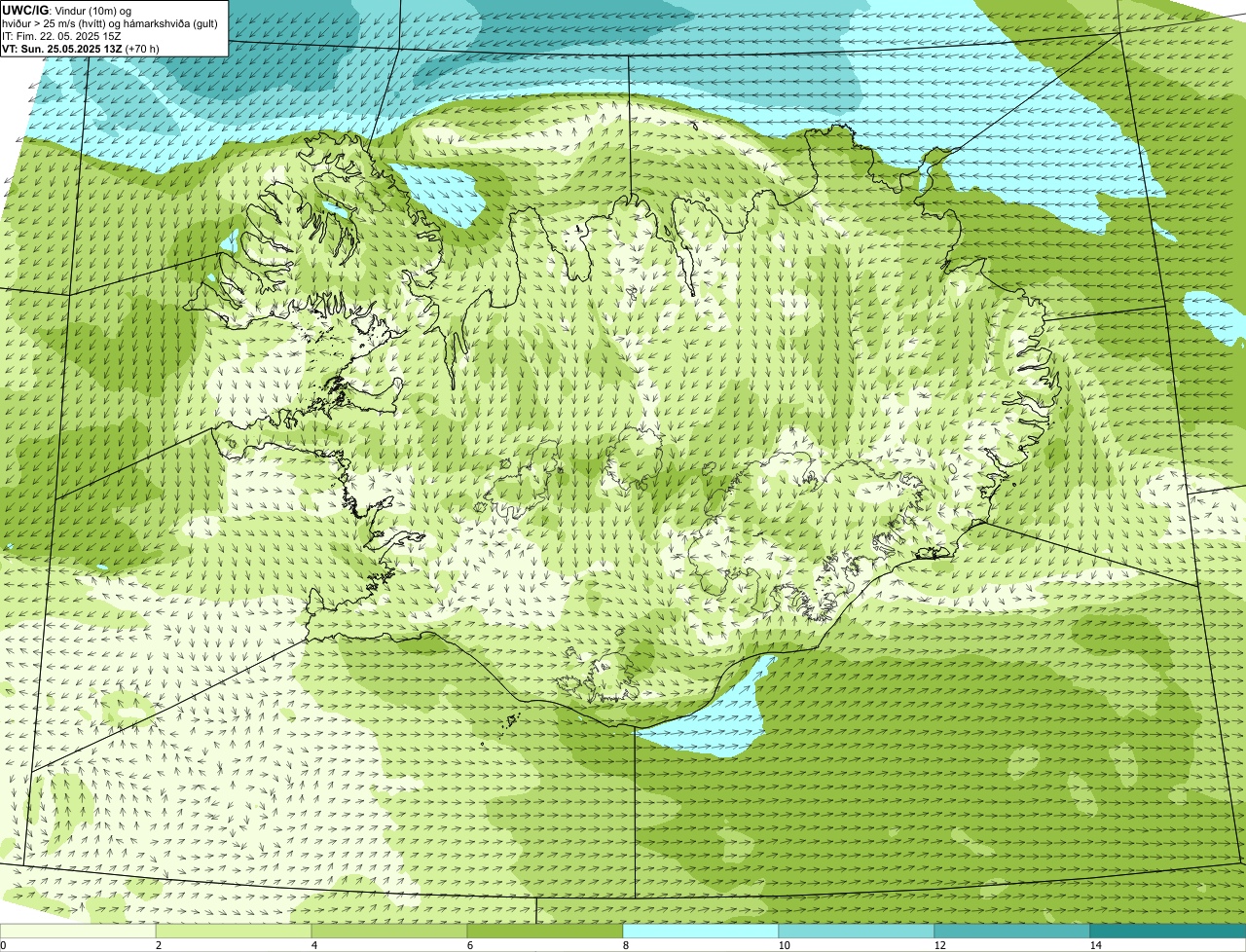
Task: Click the 12–14 m/s teal legend swatch
Action: [x=1012, y=931]
